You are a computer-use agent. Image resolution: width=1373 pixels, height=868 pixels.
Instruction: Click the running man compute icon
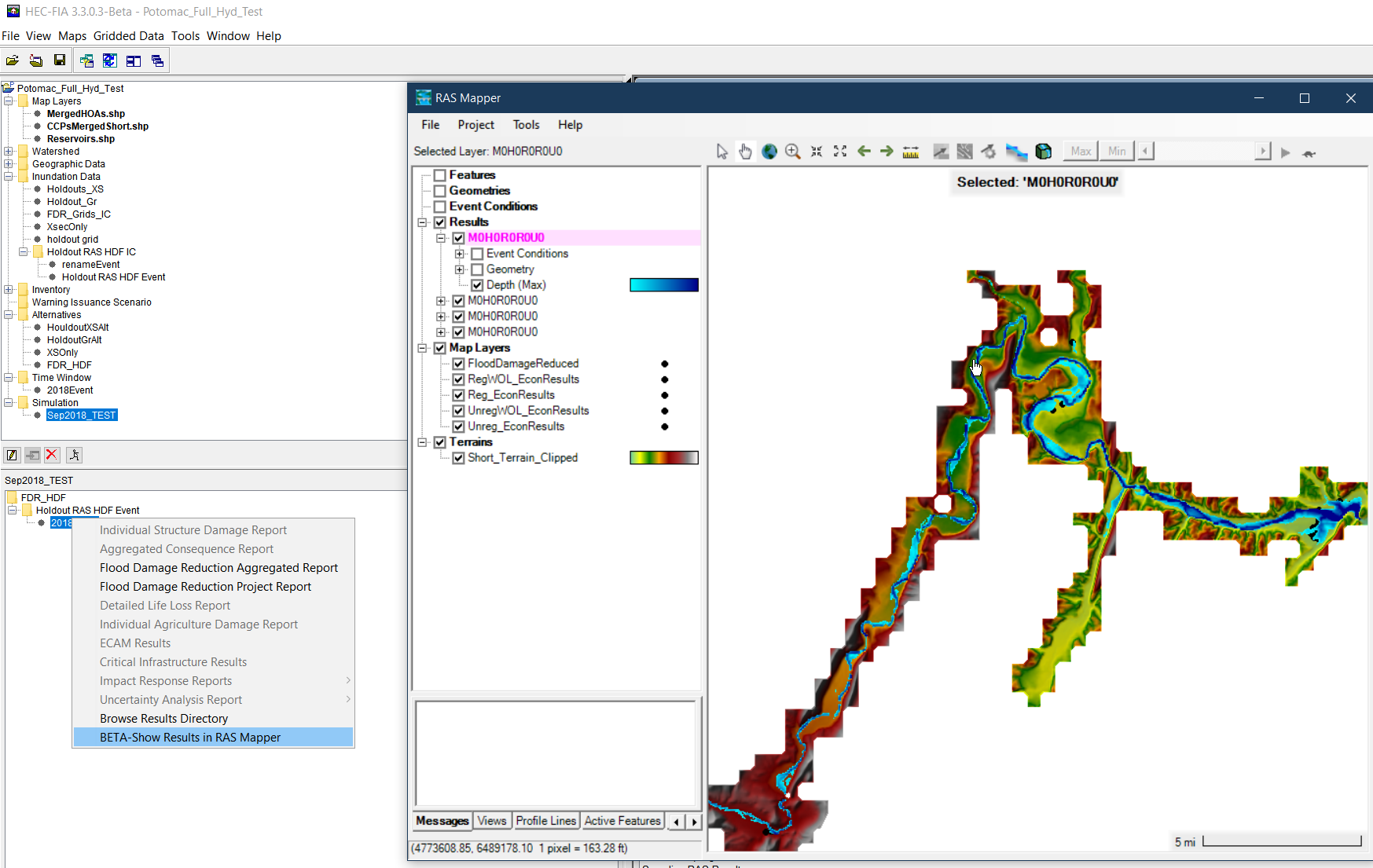(x=75, y=455)
